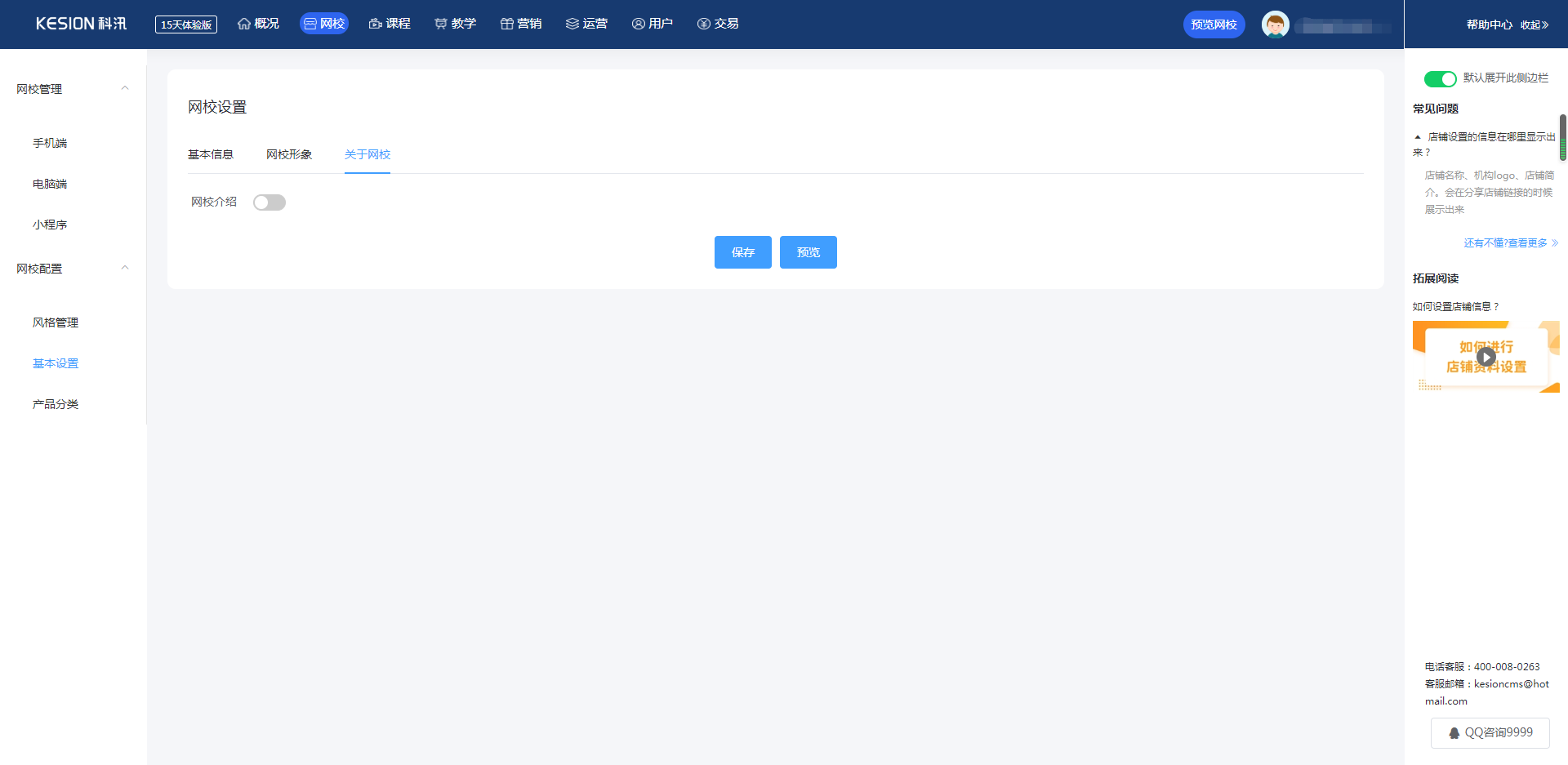Viewport: 1568px width, 765px height.
Task: Open the user avatar profile
Action: 1275,24
